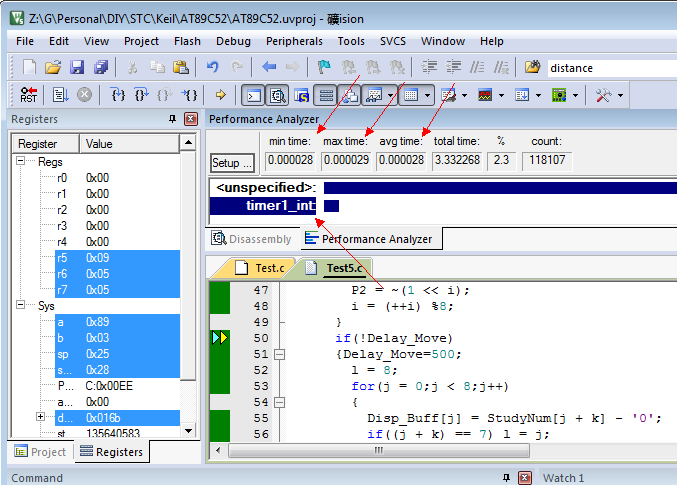Click Registers list scroll-down arrow
This screenshot has height=485, width=677.
point(188,431)
